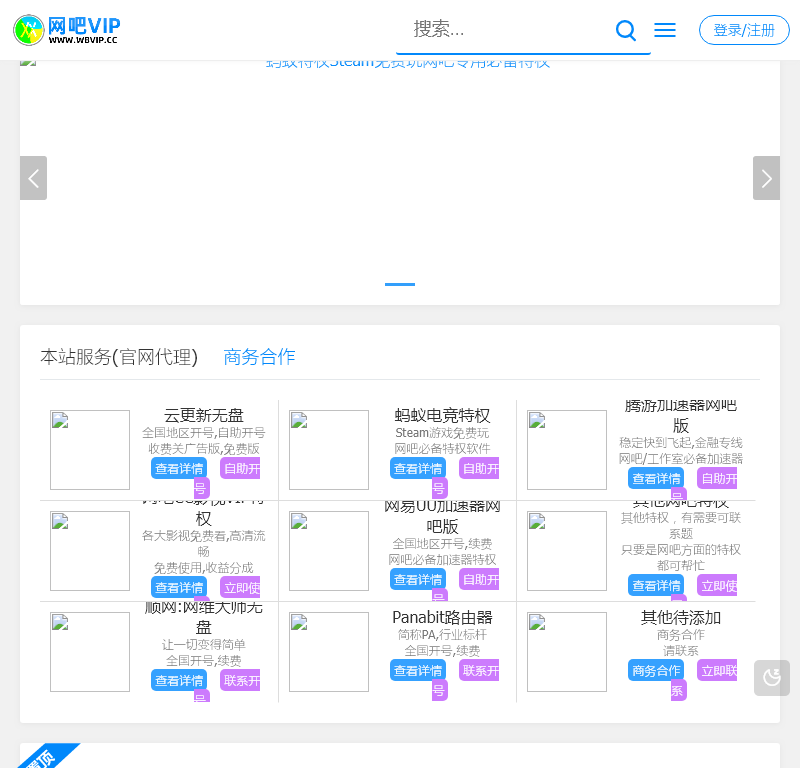Image resolution: width=800 pixels, height=768 pixels.
Task: Click 自助开号 under 腾游加速器网吧版
Action: 718,478
